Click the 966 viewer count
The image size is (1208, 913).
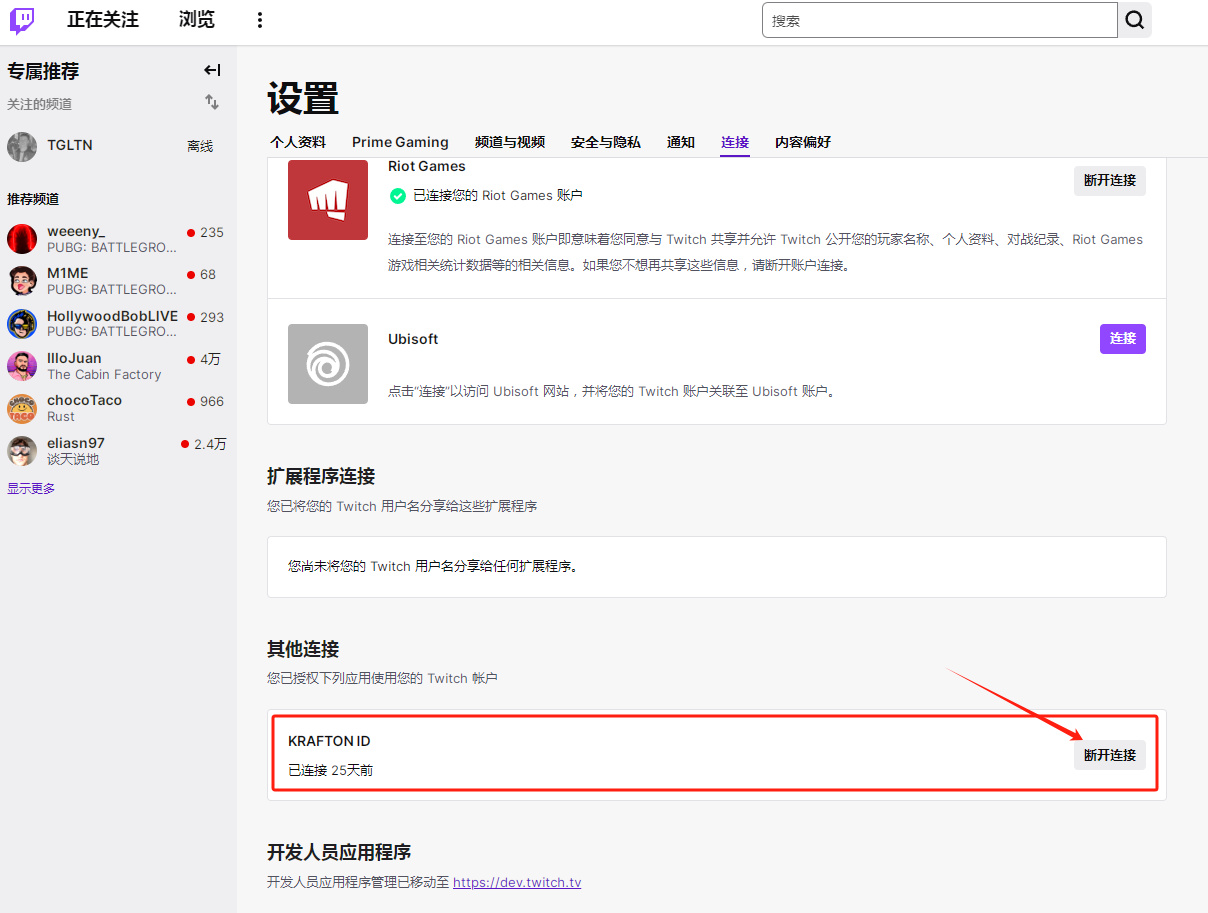coord(212,401)
